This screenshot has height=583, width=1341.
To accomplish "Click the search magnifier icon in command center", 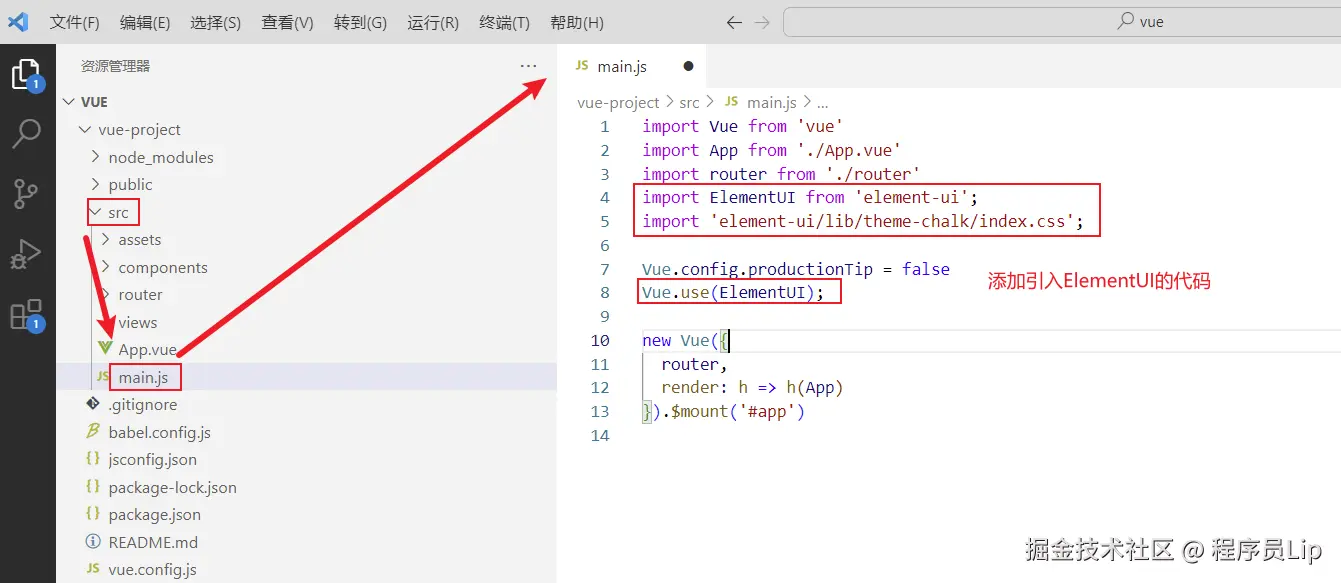I will pyautogui.click(x=1126, y=21).
